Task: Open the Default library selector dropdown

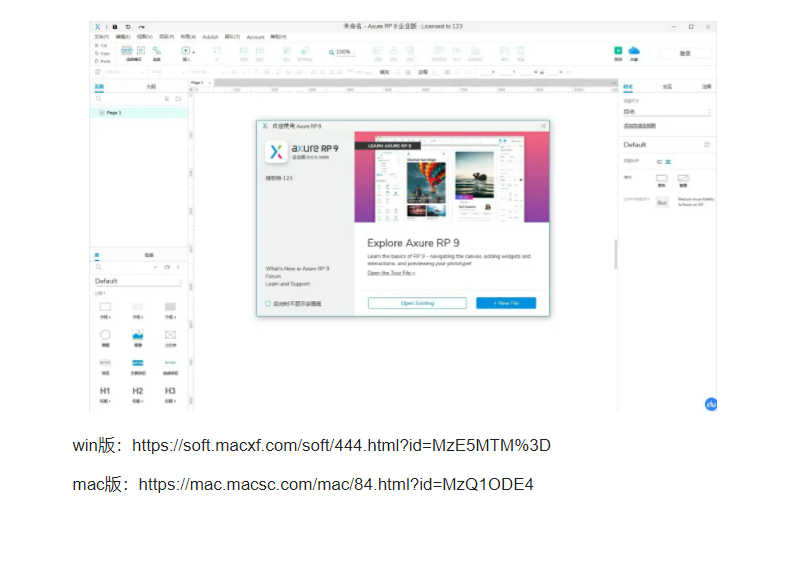Action: [138, 281]
